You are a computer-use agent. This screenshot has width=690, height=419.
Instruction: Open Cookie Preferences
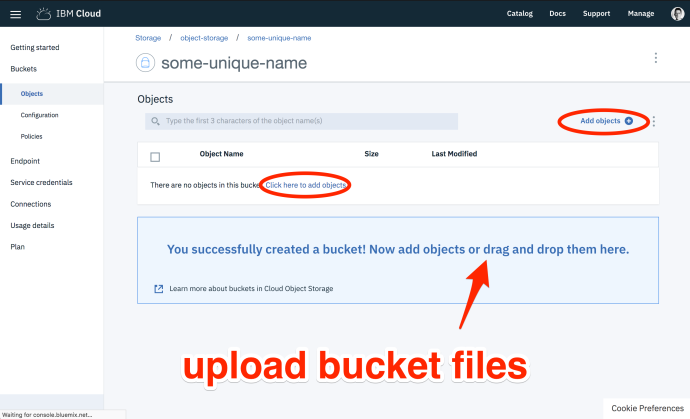(648, 408)
